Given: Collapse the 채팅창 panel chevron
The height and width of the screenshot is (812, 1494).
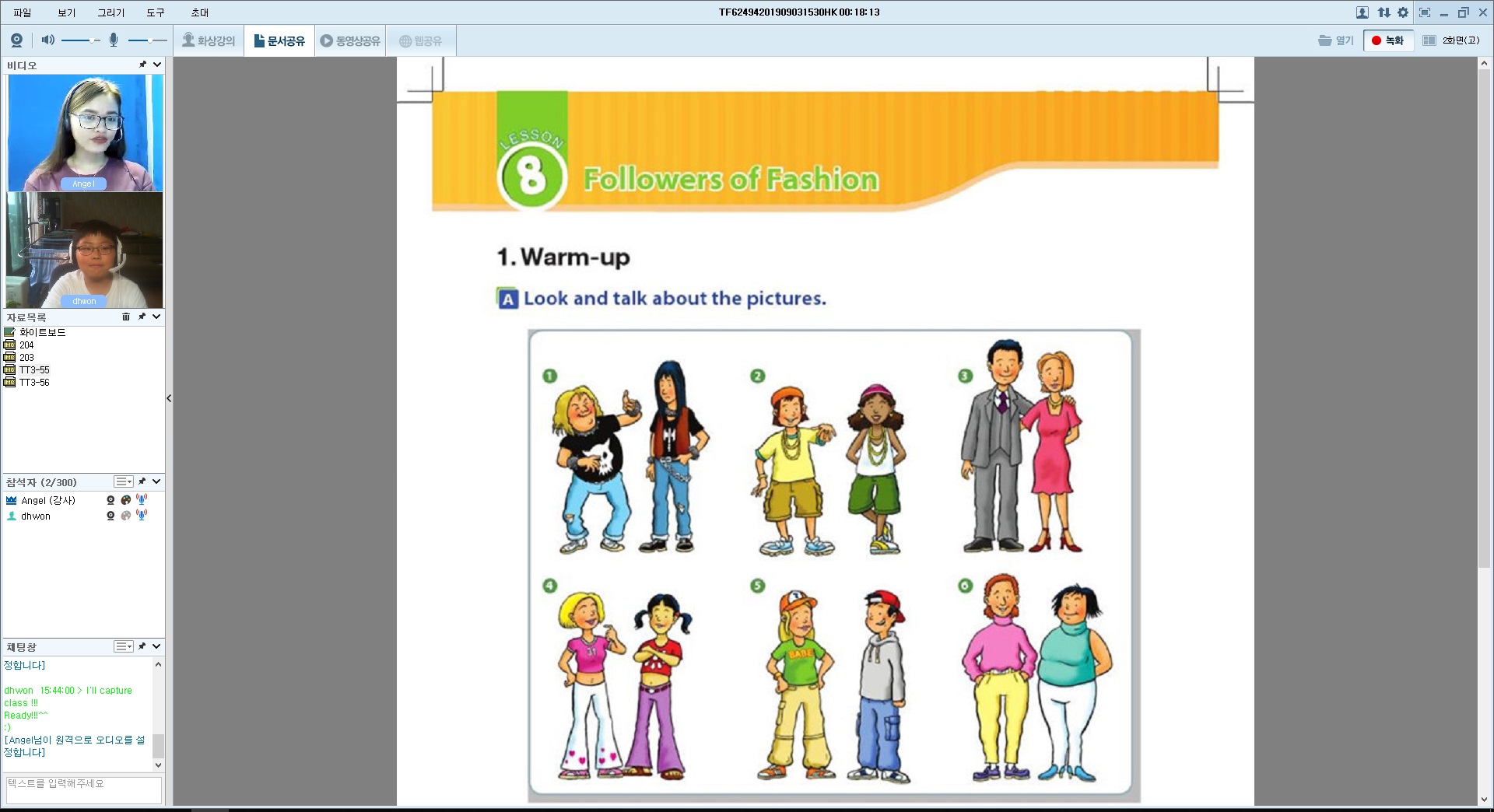Looking at the screenshot, I should [x=156, y=646].
